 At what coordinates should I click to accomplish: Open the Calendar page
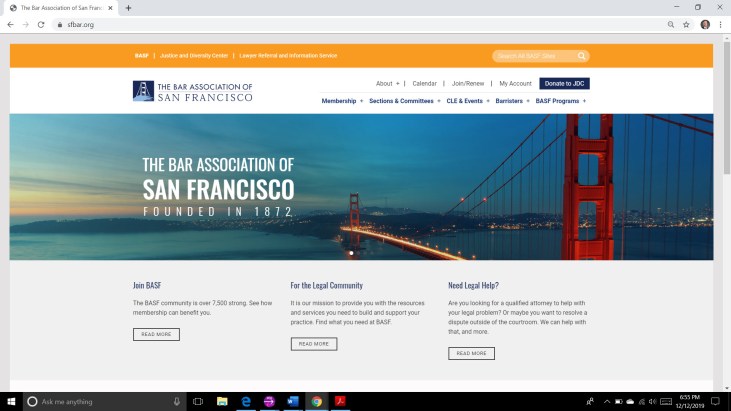(x=424, y=84)
